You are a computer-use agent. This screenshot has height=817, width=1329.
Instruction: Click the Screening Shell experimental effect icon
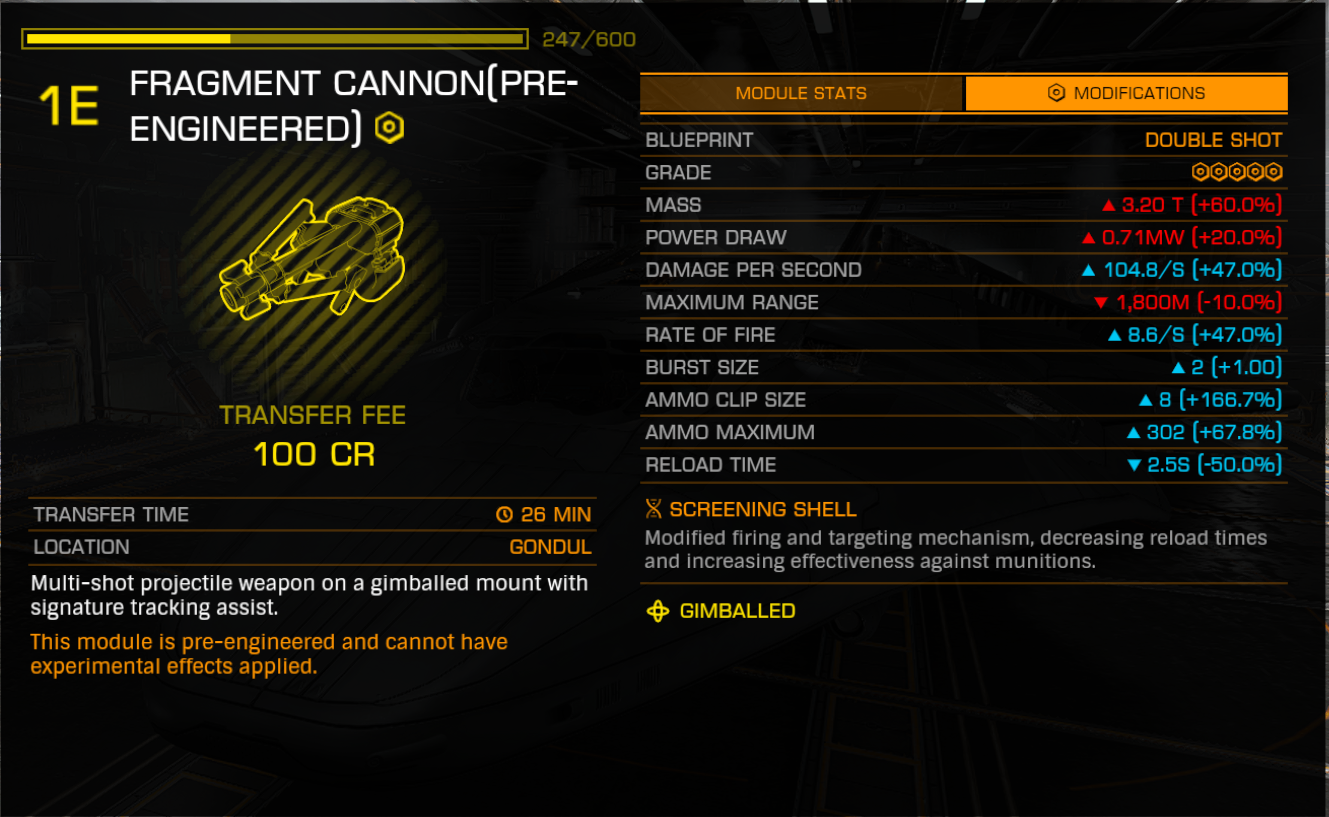653,509
